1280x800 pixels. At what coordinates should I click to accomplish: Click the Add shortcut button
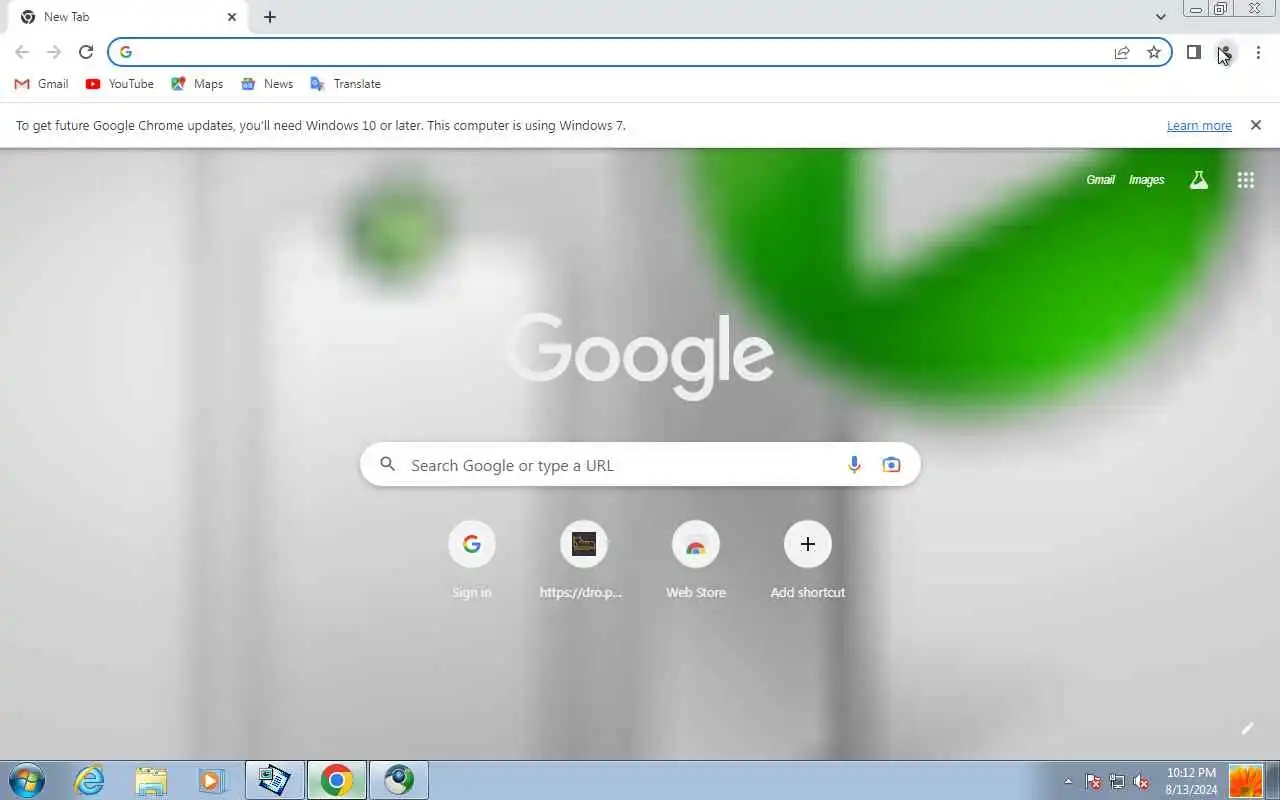pyautogui.click(x=808, y=560)
